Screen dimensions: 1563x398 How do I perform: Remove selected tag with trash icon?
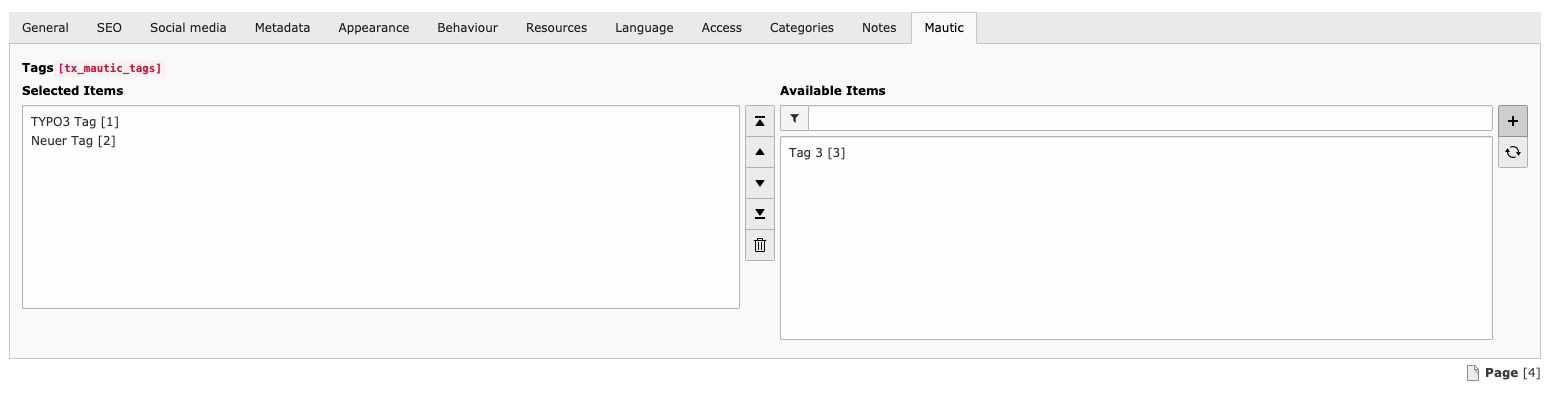(x=760, y=245)
